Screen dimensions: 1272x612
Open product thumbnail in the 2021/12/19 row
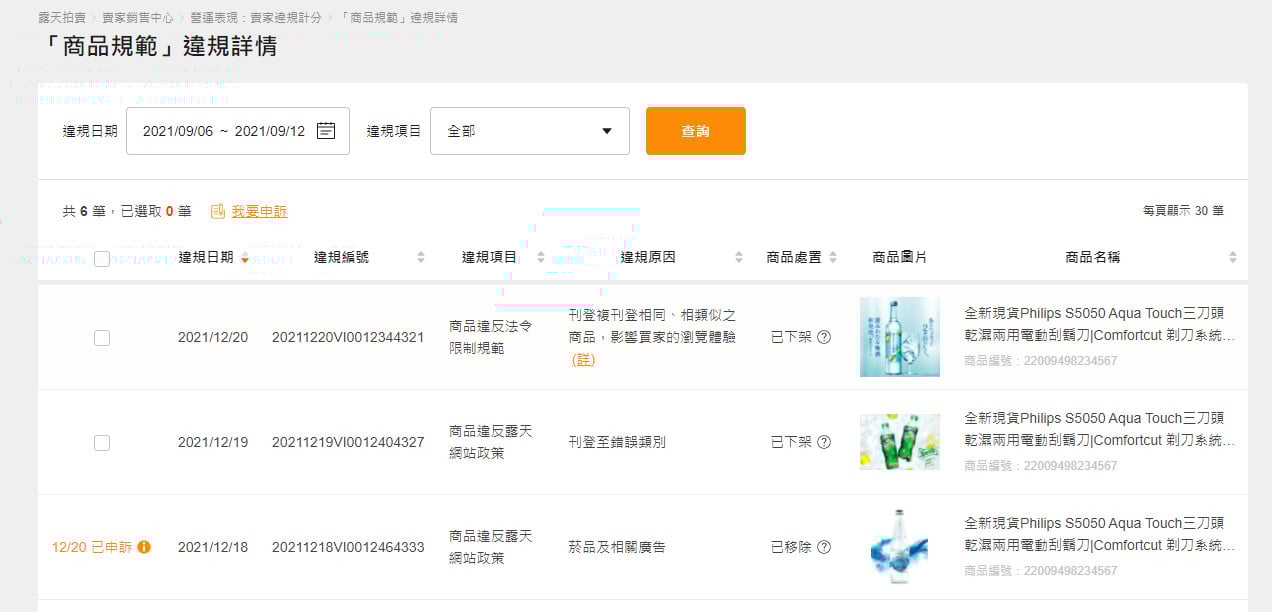pos(899,442)
